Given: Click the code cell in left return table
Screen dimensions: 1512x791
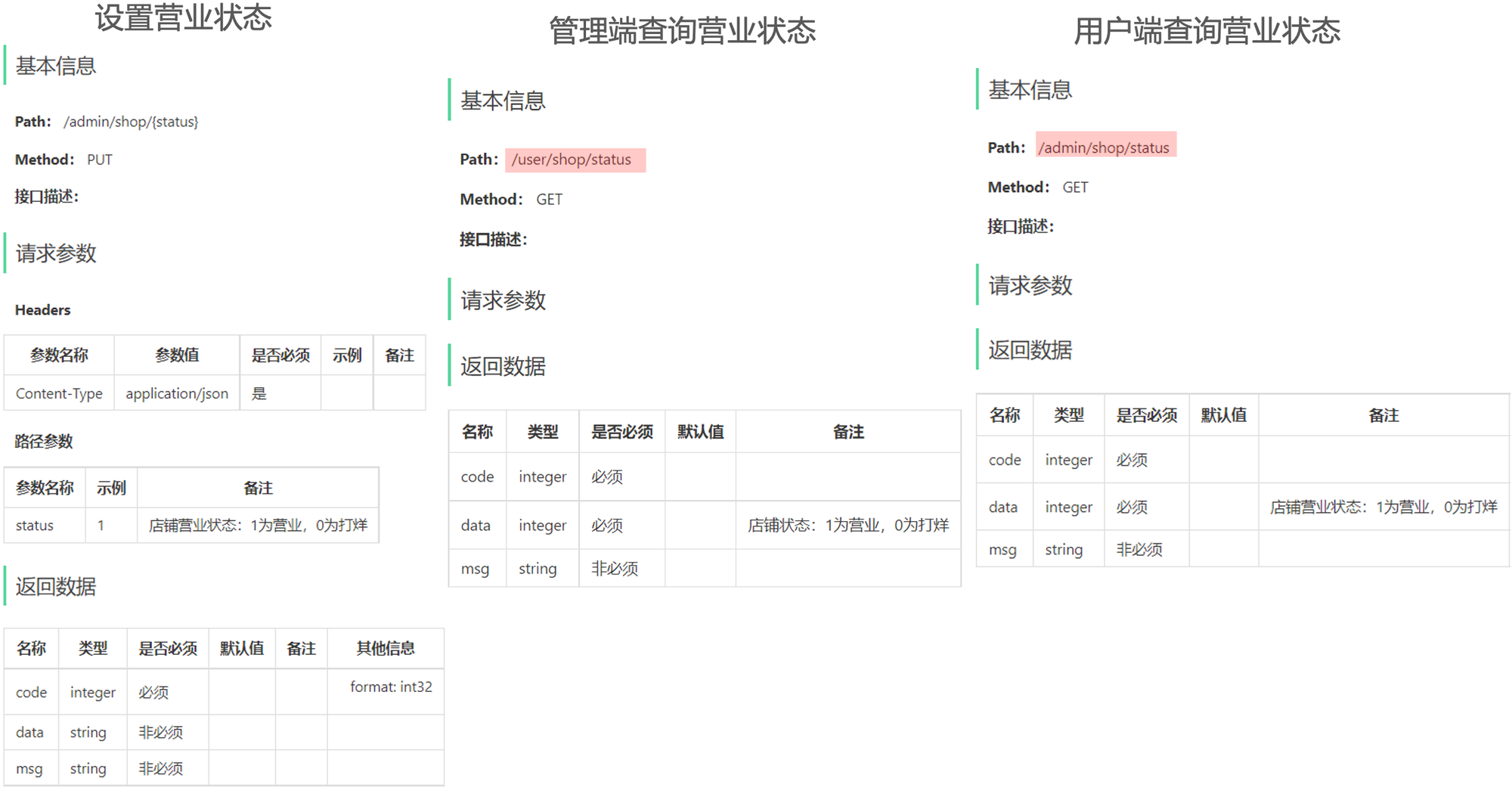Looking at the screenshot, I should click(x=31, y=693).
